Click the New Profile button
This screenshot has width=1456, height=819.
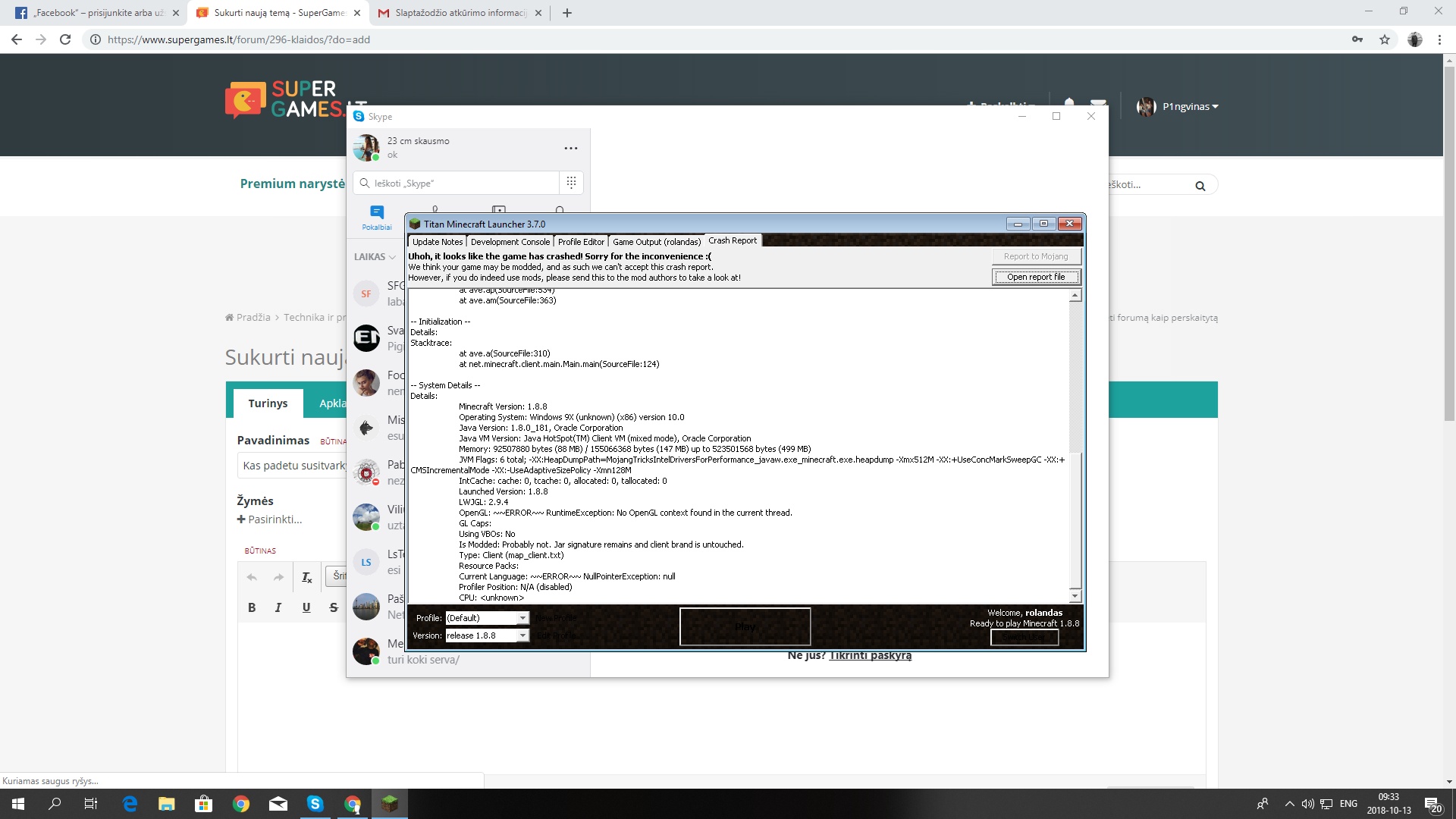(x=556, y=618)
